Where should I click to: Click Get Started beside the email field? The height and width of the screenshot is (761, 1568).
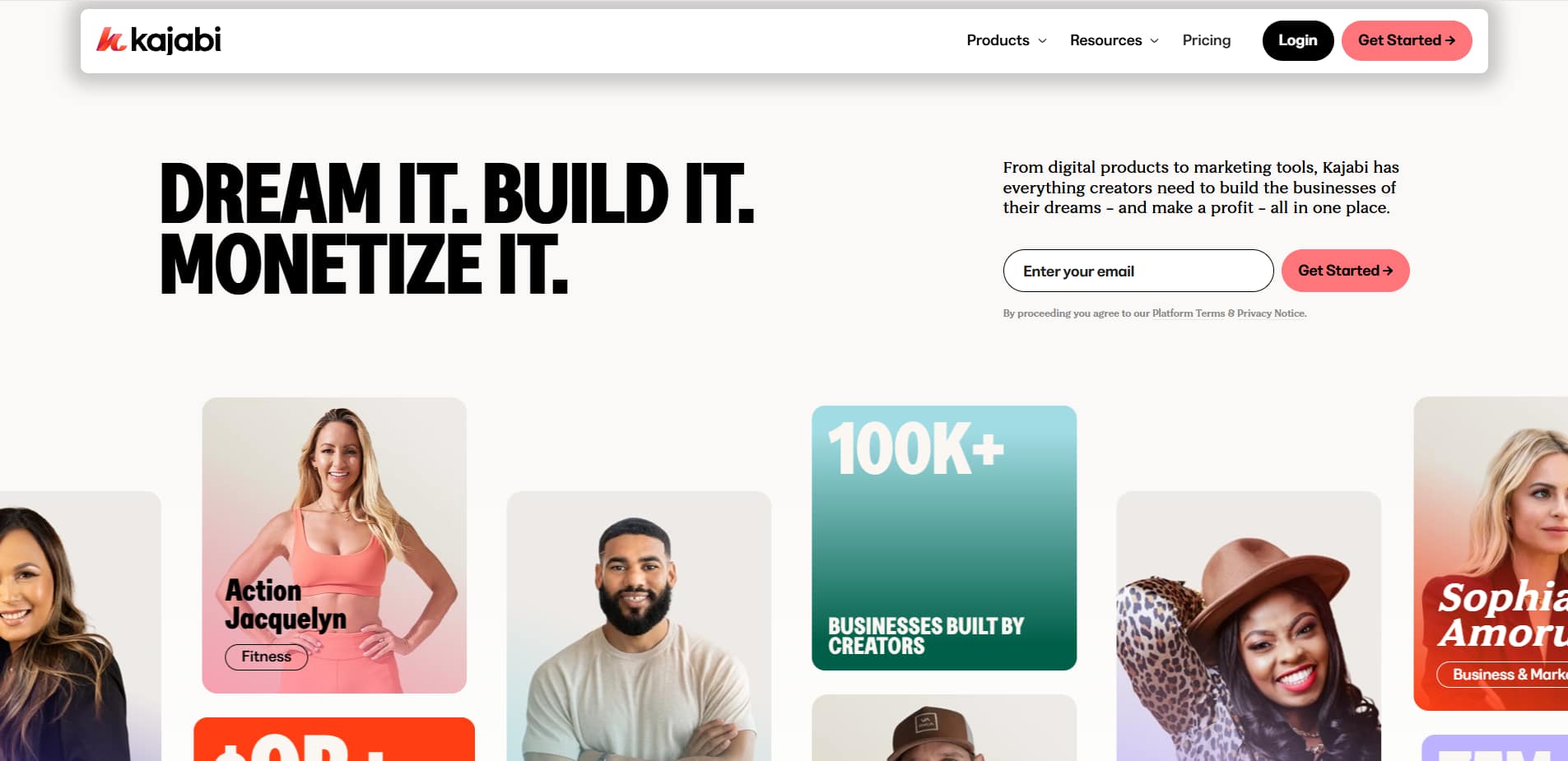tap(1345, 271)
